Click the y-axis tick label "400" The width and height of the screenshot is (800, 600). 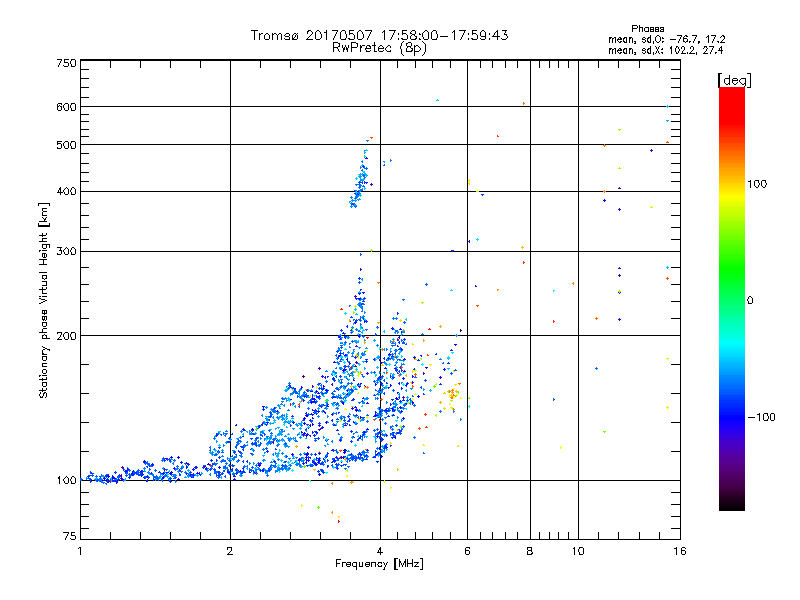pos(66,192)
